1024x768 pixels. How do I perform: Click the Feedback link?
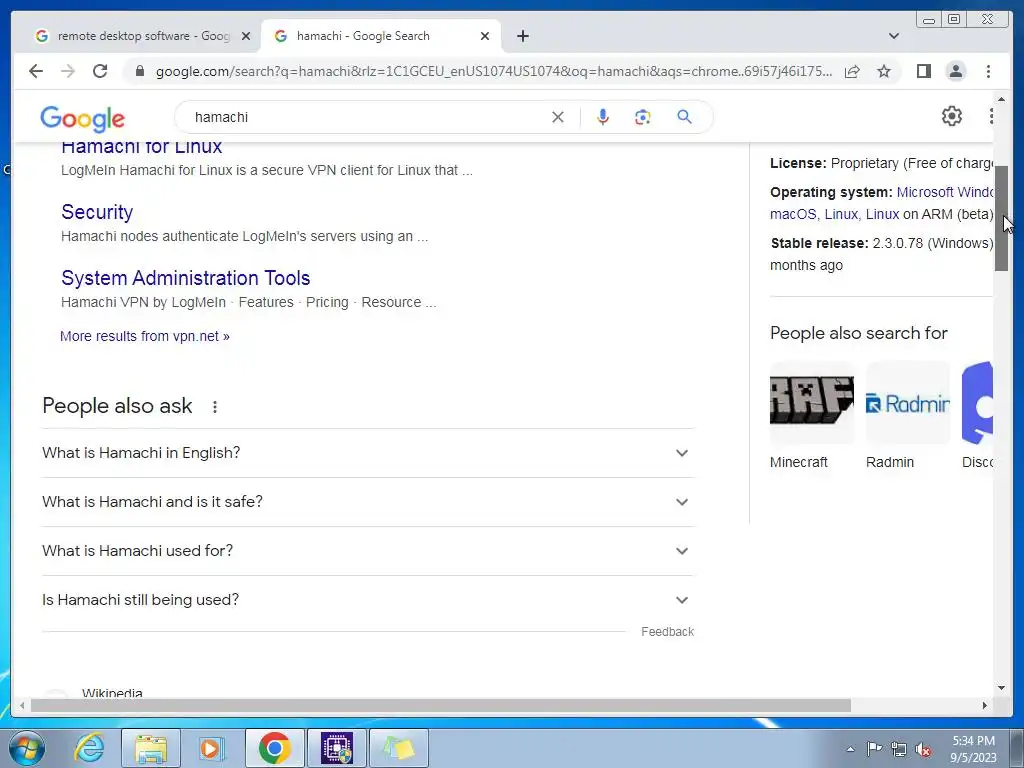(x=667, y=632)
